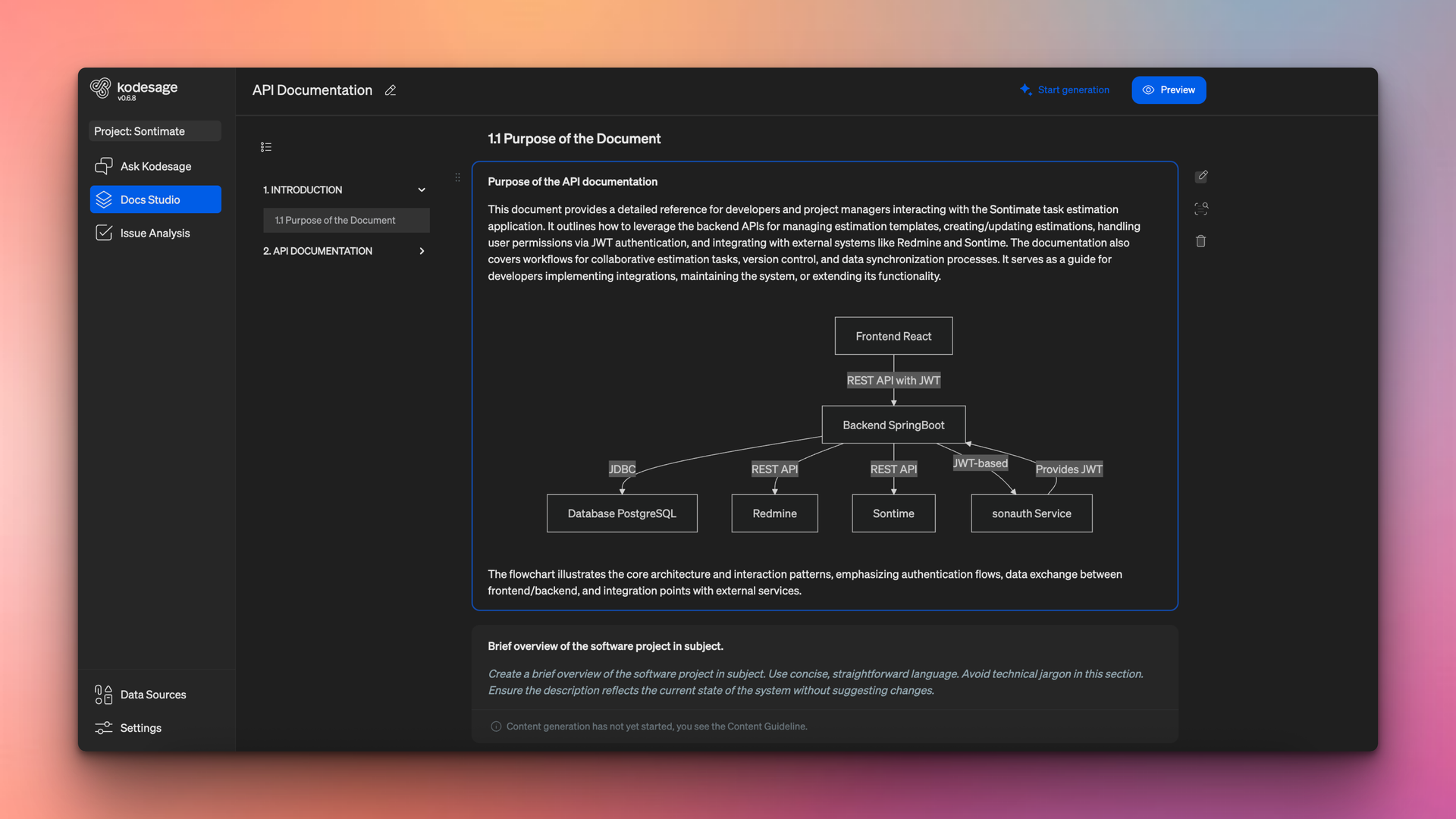The image size is (1456, 819).
Task: Rename the document using the pencil icon
Action: pyautogui.click(x=391, y=90)
